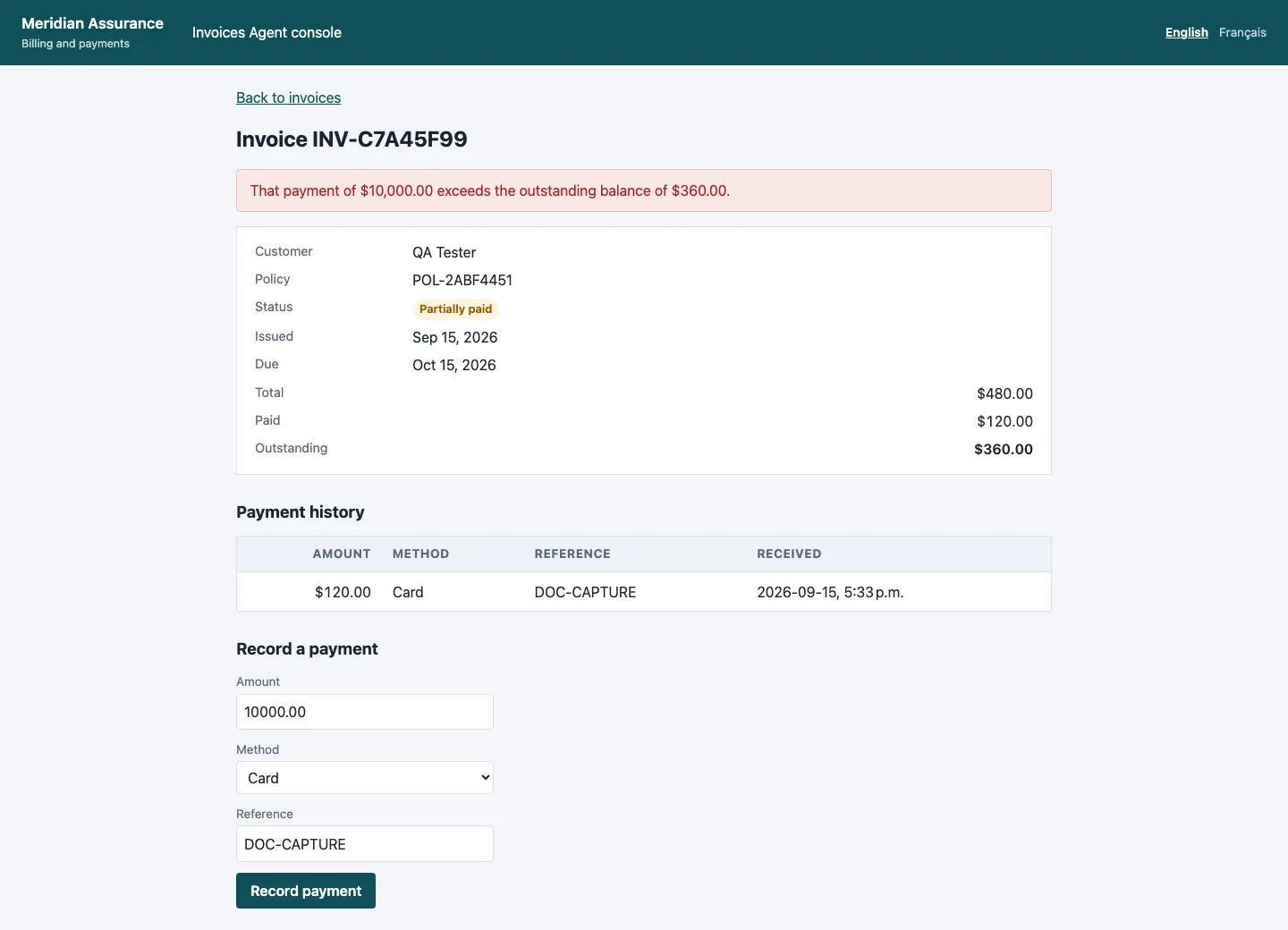Click the Partially paid status badge

pos(455,309)
